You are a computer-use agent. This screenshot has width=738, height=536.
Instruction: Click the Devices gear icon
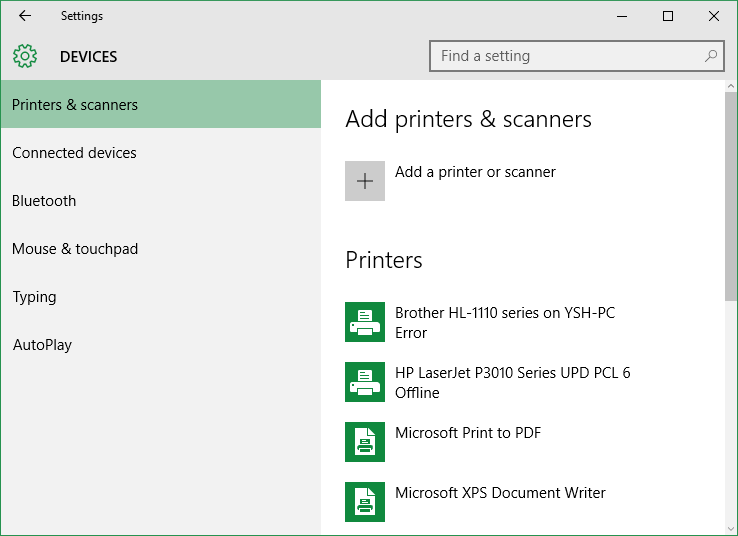tap(25, 56)
